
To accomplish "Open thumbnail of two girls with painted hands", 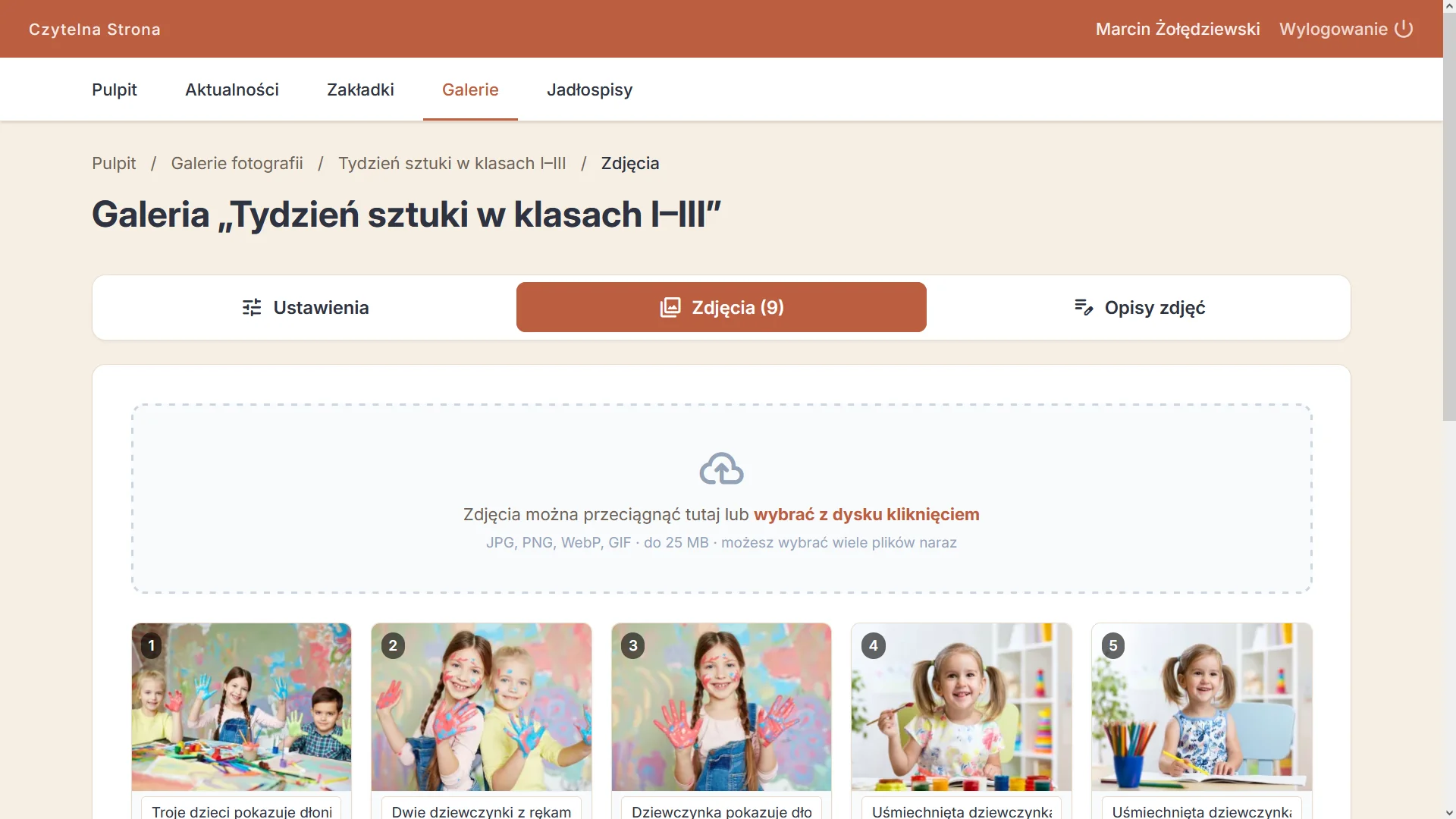I will point(482,707).
